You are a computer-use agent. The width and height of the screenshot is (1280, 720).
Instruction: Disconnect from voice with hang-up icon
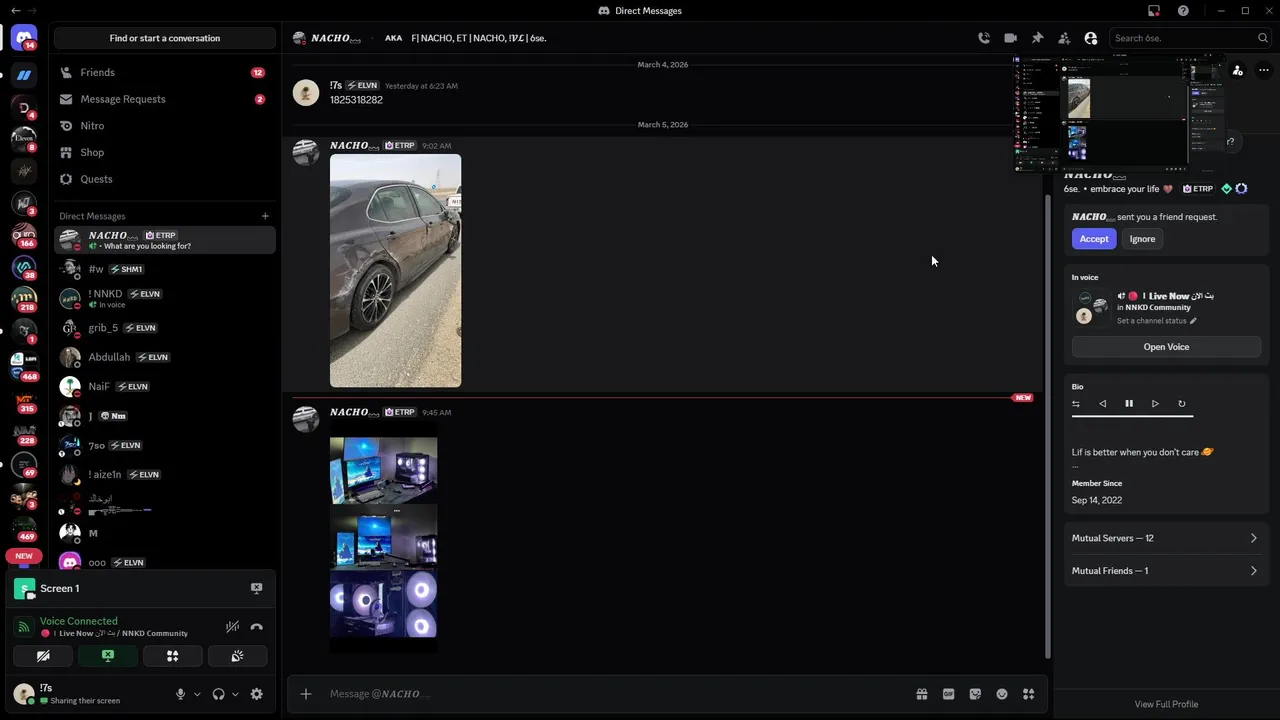point(256,627)
